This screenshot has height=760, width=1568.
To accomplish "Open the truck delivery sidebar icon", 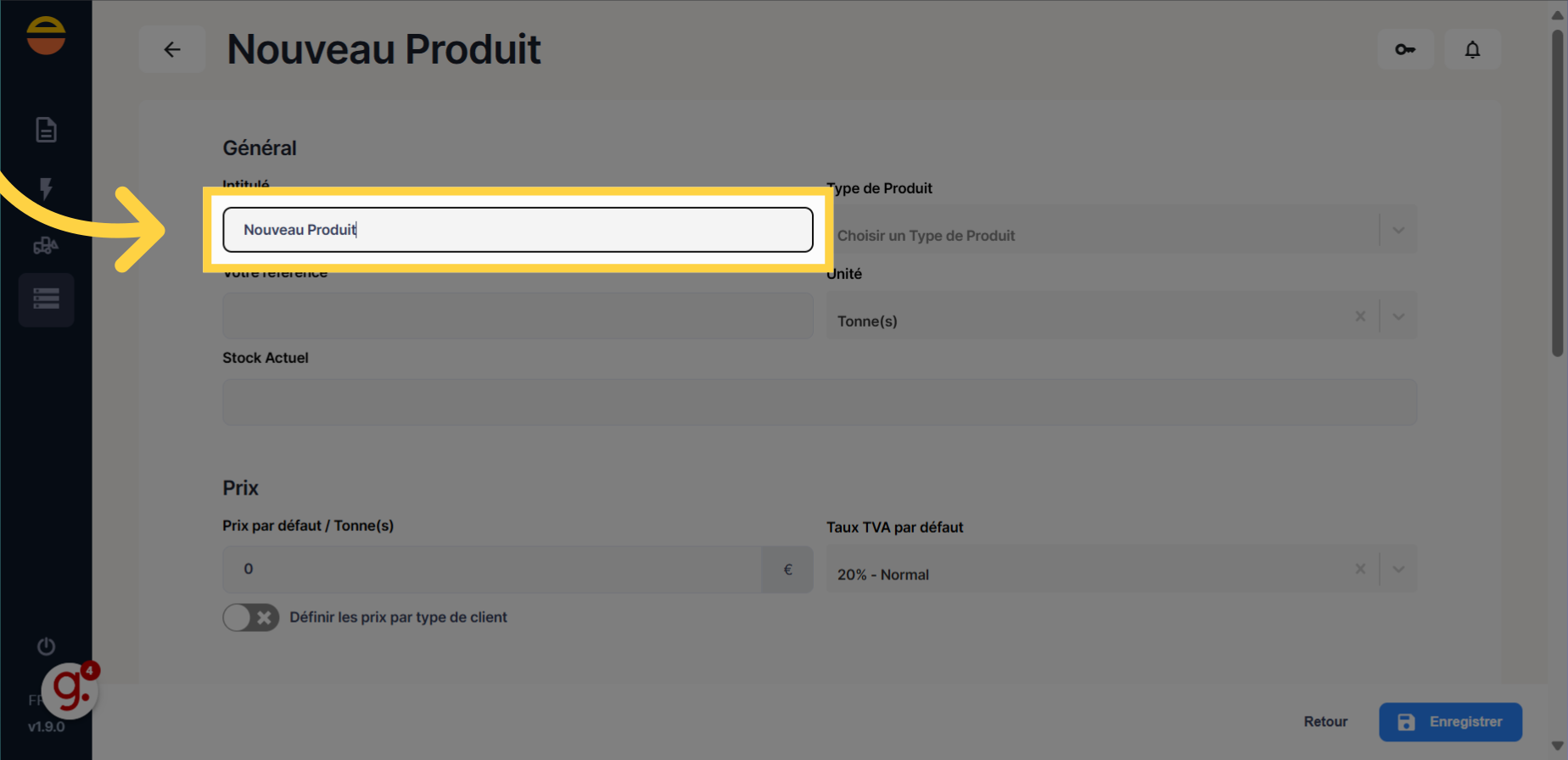I will click(x=46, y=245).
